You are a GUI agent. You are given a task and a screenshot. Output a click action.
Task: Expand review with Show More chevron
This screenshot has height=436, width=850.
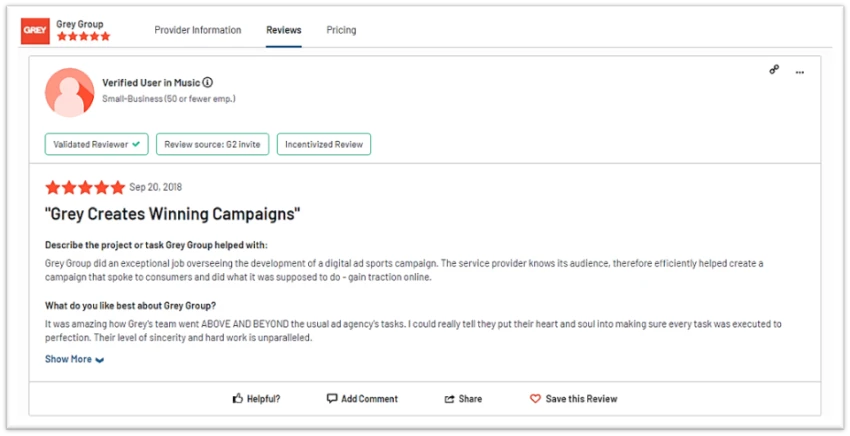tap(100, 360)
